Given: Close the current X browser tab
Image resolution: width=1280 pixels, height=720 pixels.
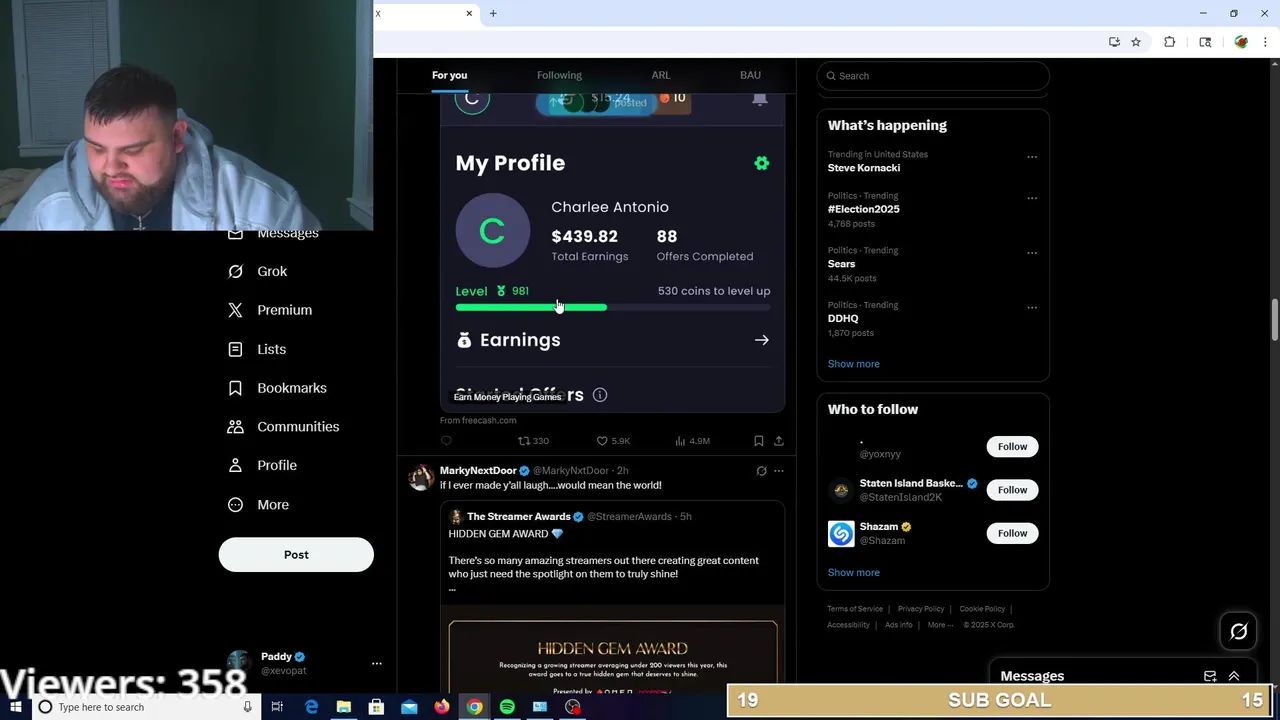Looking at the screenshot, I should coord(469,13).
